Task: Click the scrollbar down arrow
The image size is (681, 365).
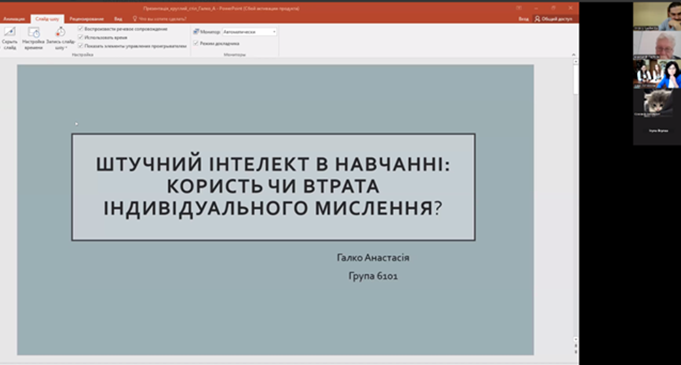Action: (576, 338)
